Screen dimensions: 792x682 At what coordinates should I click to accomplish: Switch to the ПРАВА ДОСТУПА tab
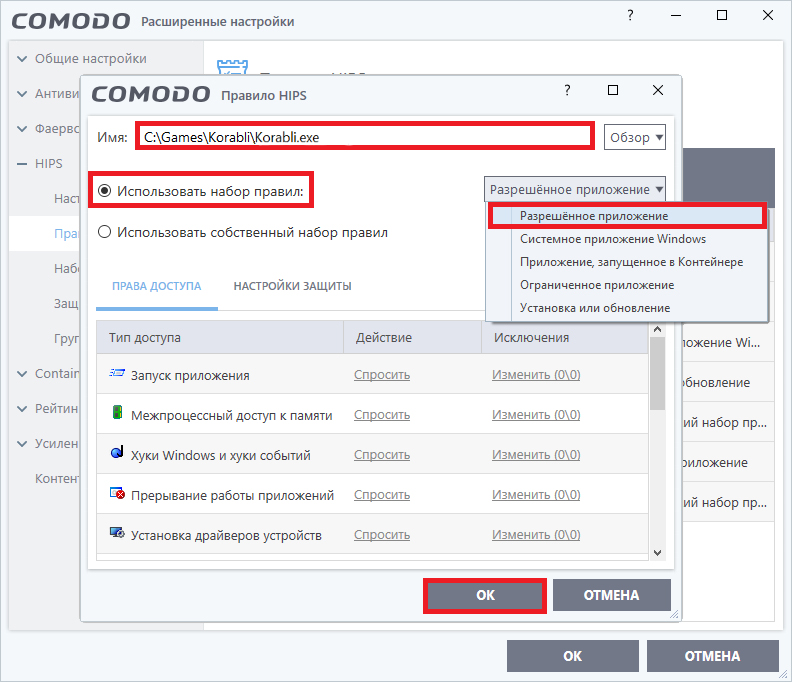(157, 286)
